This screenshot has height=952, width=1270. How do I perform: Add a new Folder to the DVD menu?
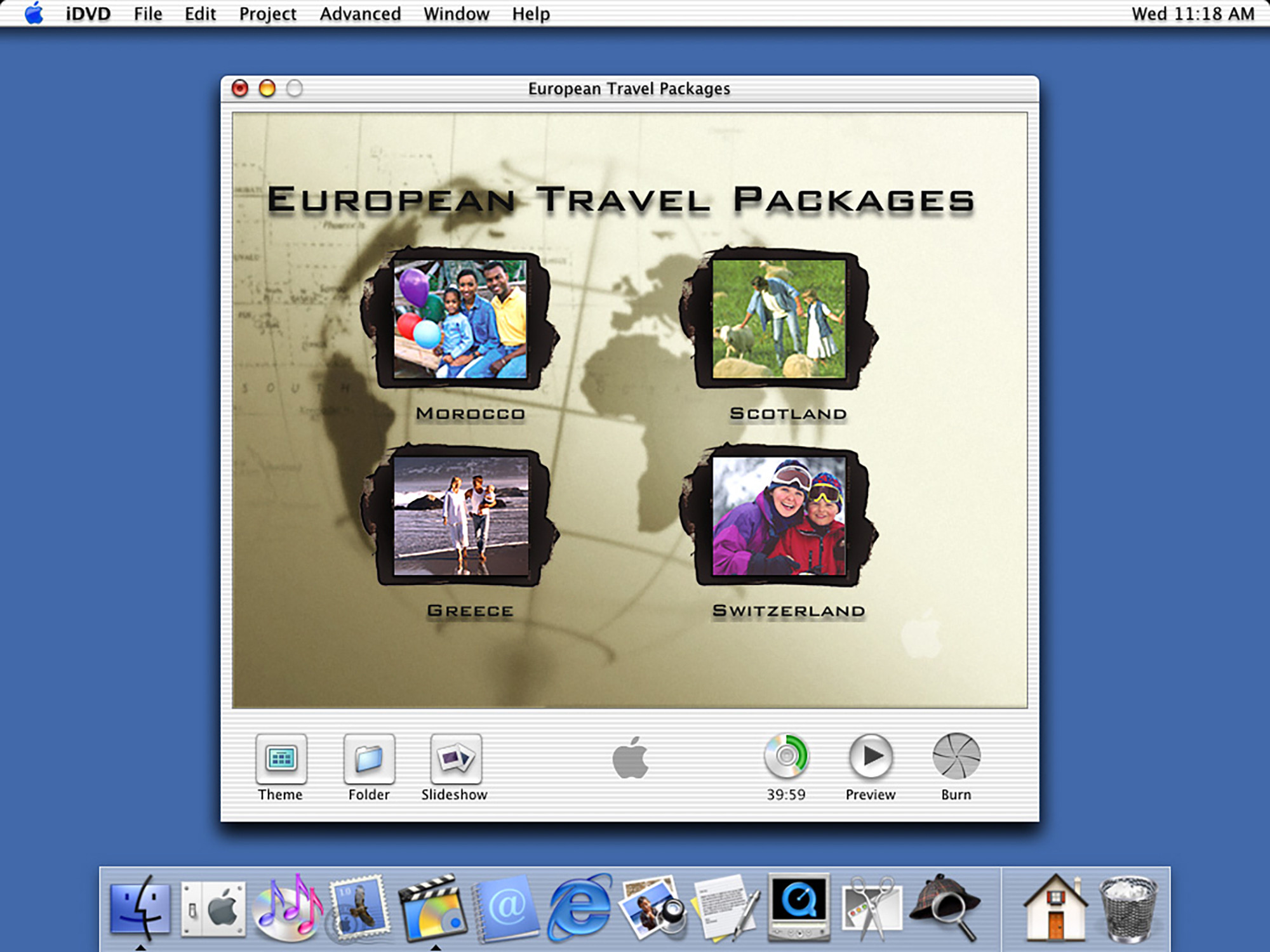coord(369,758)
